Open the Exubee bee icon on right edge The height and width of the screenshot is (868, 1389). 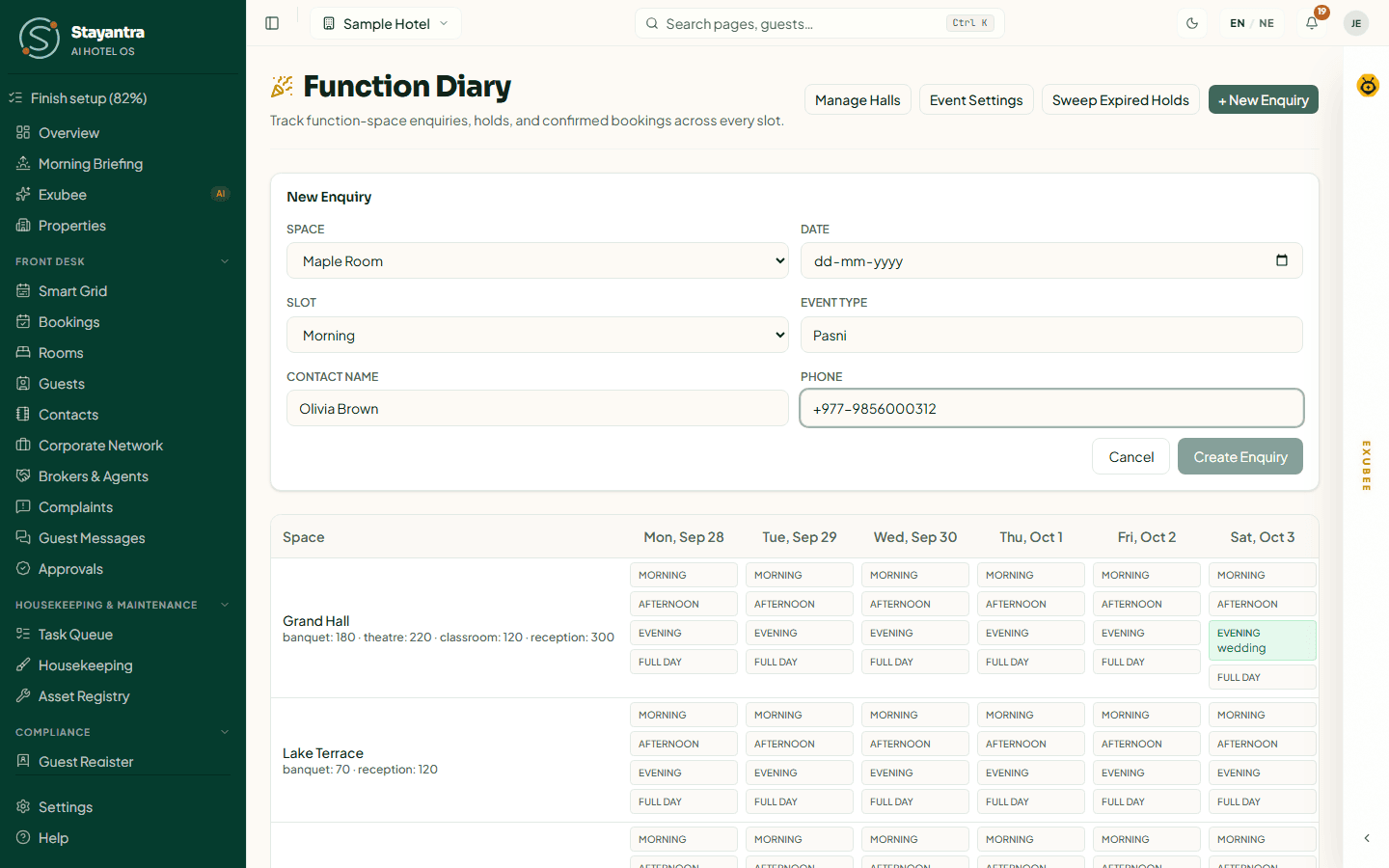1368,85
